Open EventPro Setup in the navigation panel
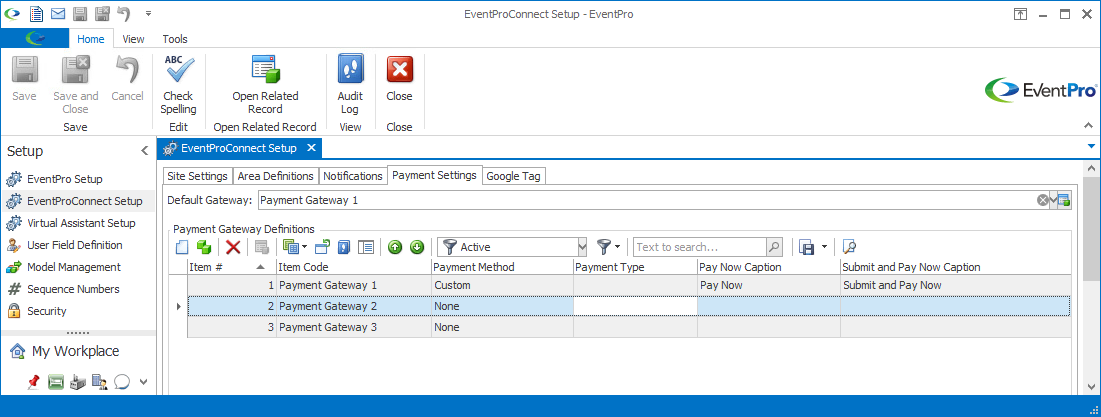 point(65,179)
